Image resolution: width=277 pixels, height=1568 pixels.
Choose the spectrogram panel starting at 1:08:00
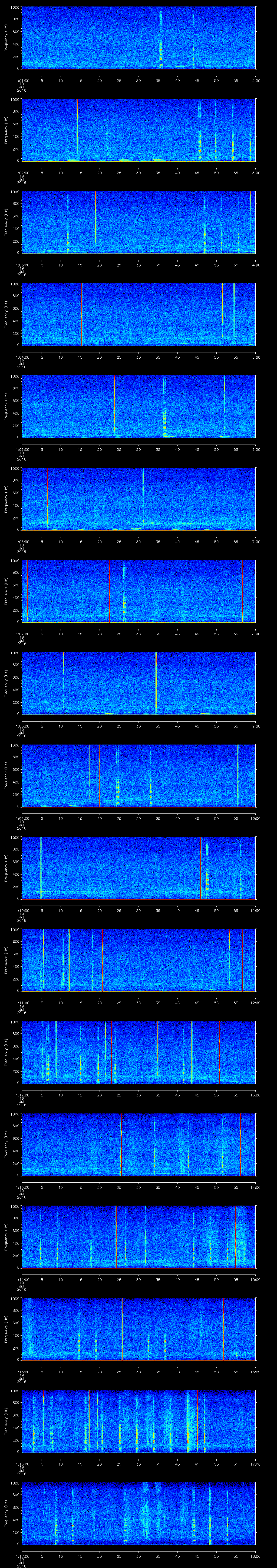pos(138,683)
